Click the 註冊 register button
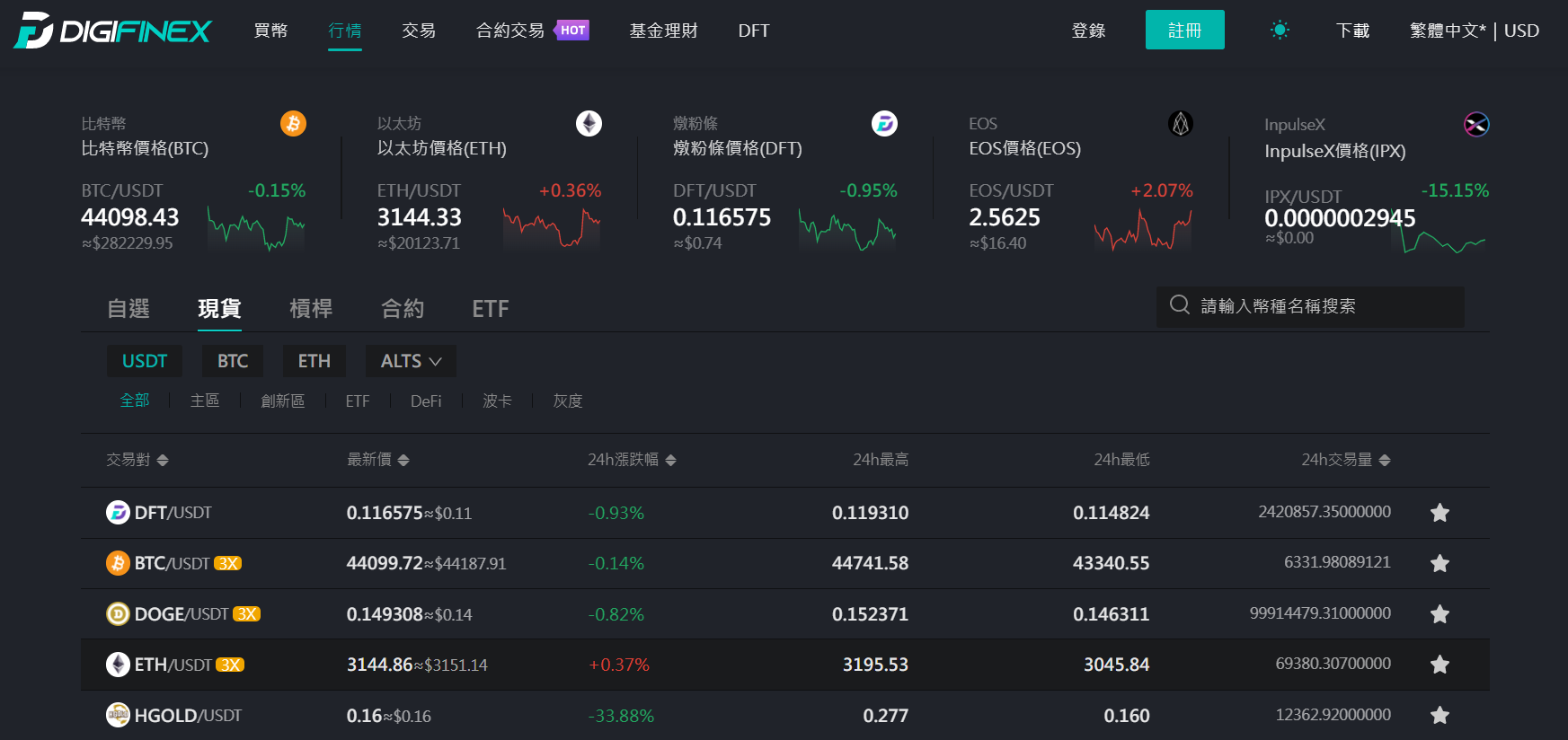This screenshot has height=740, width=1568. tap(1184, 30)
